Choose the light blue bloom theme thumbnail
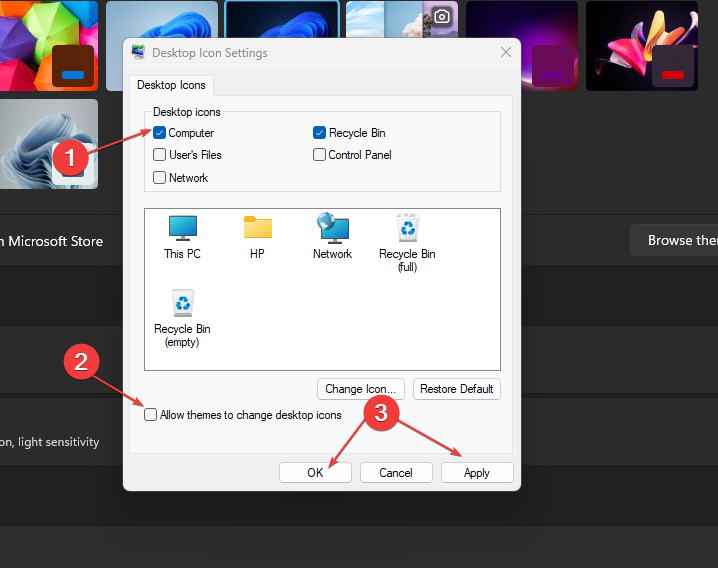 tap(162, 20)
